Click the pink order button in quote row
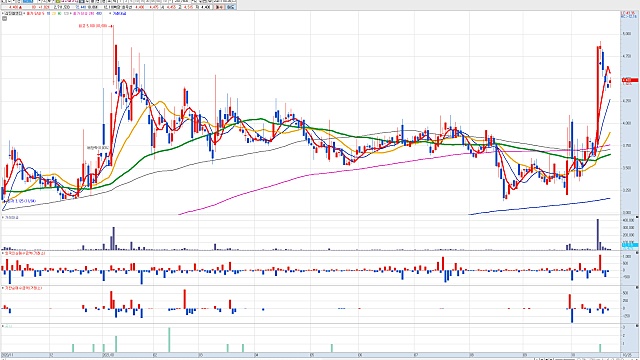 tap(219, 7)
